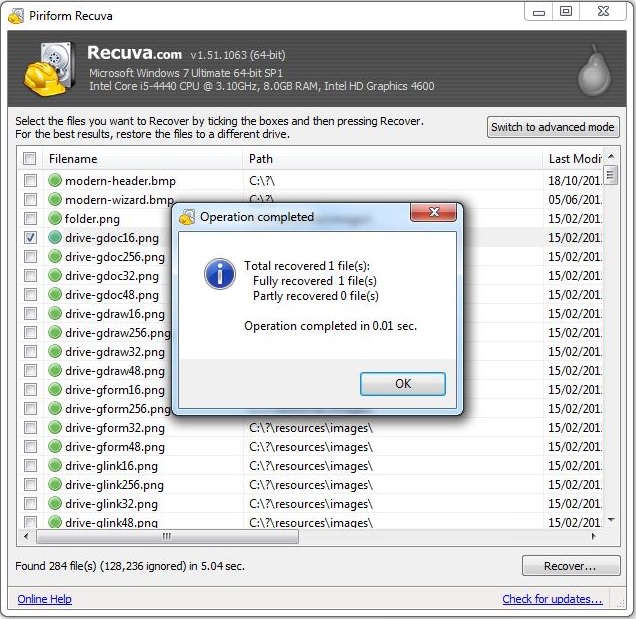This screenshot has height=619, width=636.
Task: Click the status dot for drive-gdoc16.png
Action: coord(55,237)
